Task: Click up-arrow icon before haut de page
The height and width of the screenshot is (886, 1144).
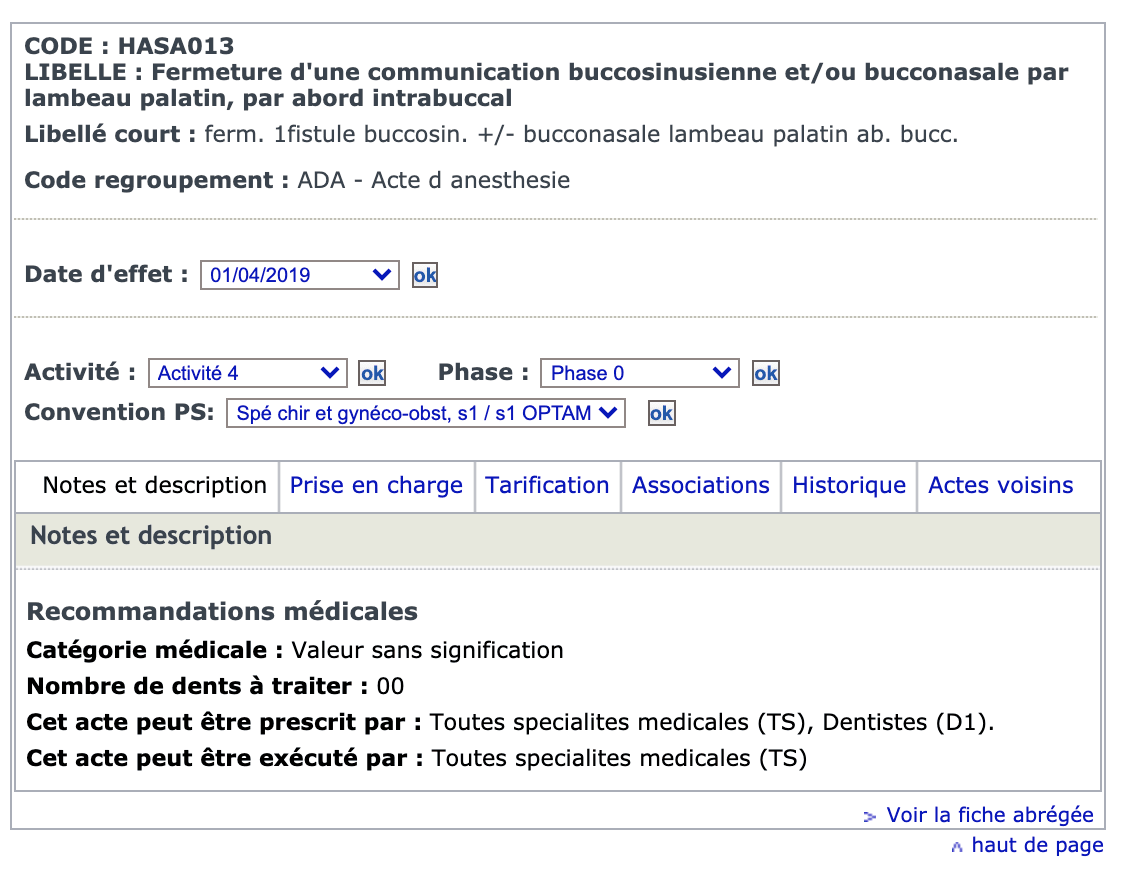Action: click(957, 847)
